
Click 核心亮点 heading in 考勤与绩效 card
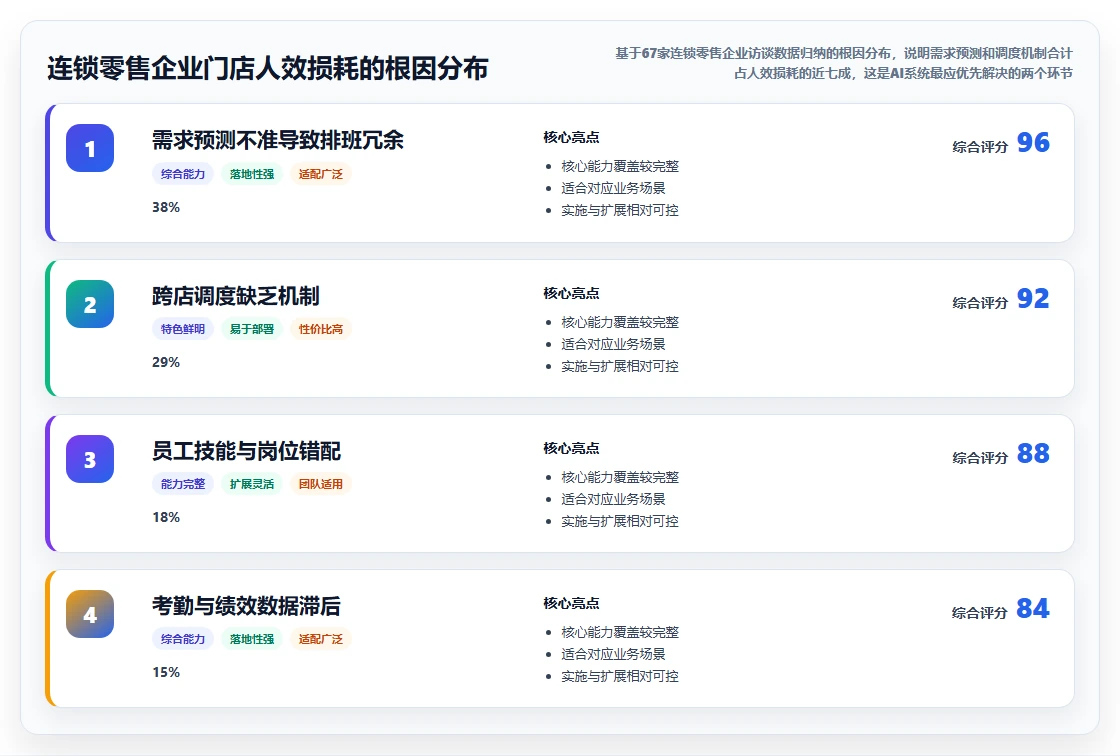tap(571, 603)
